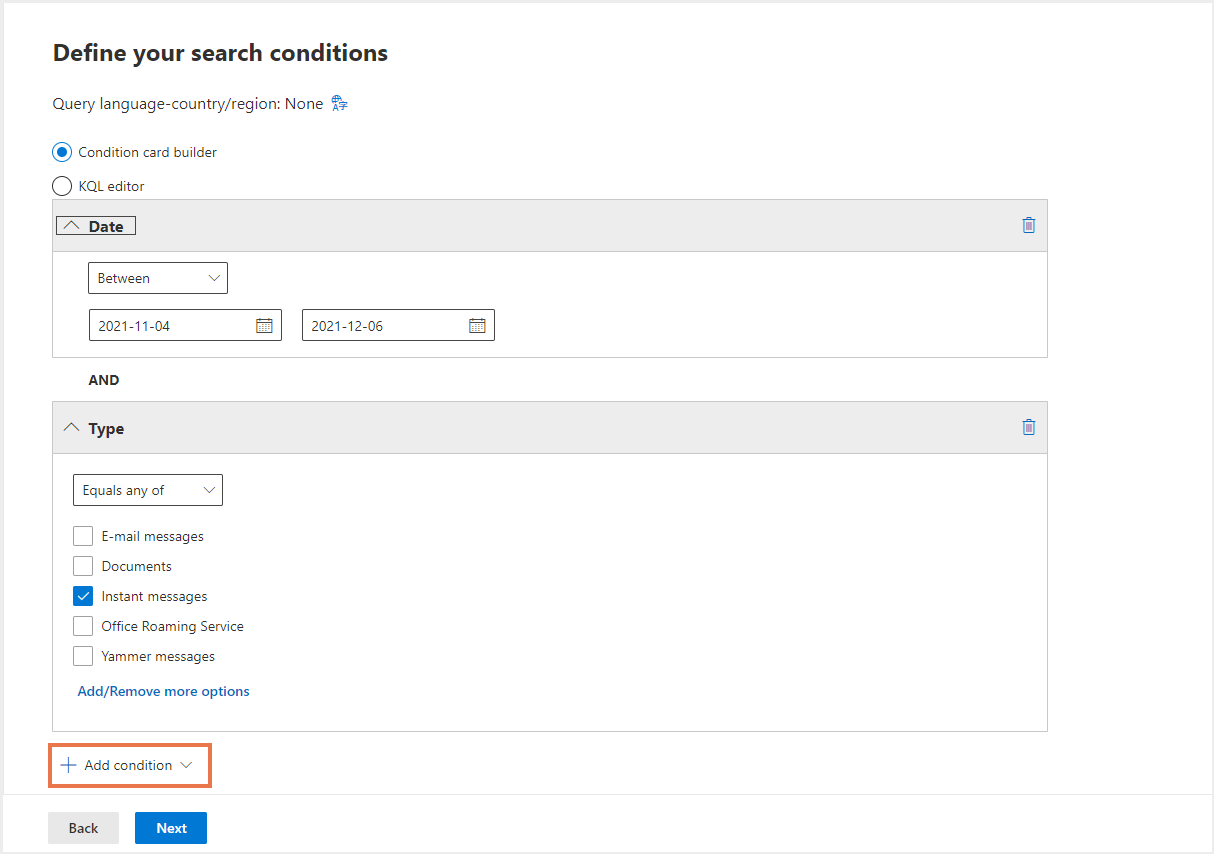Check the E-mail messages checkbox
Viewport: 1214px width, 854px height.
coord(83,536)
